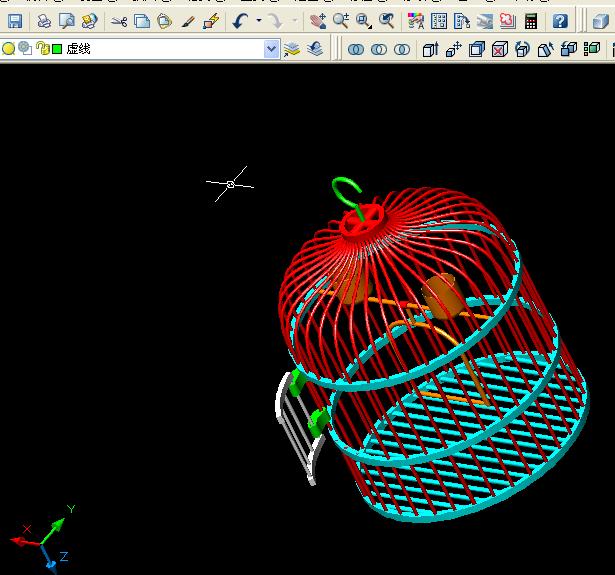Select the Copy Faces tool
This screenshot has width=615, height=575.
(x=569, y=49)
